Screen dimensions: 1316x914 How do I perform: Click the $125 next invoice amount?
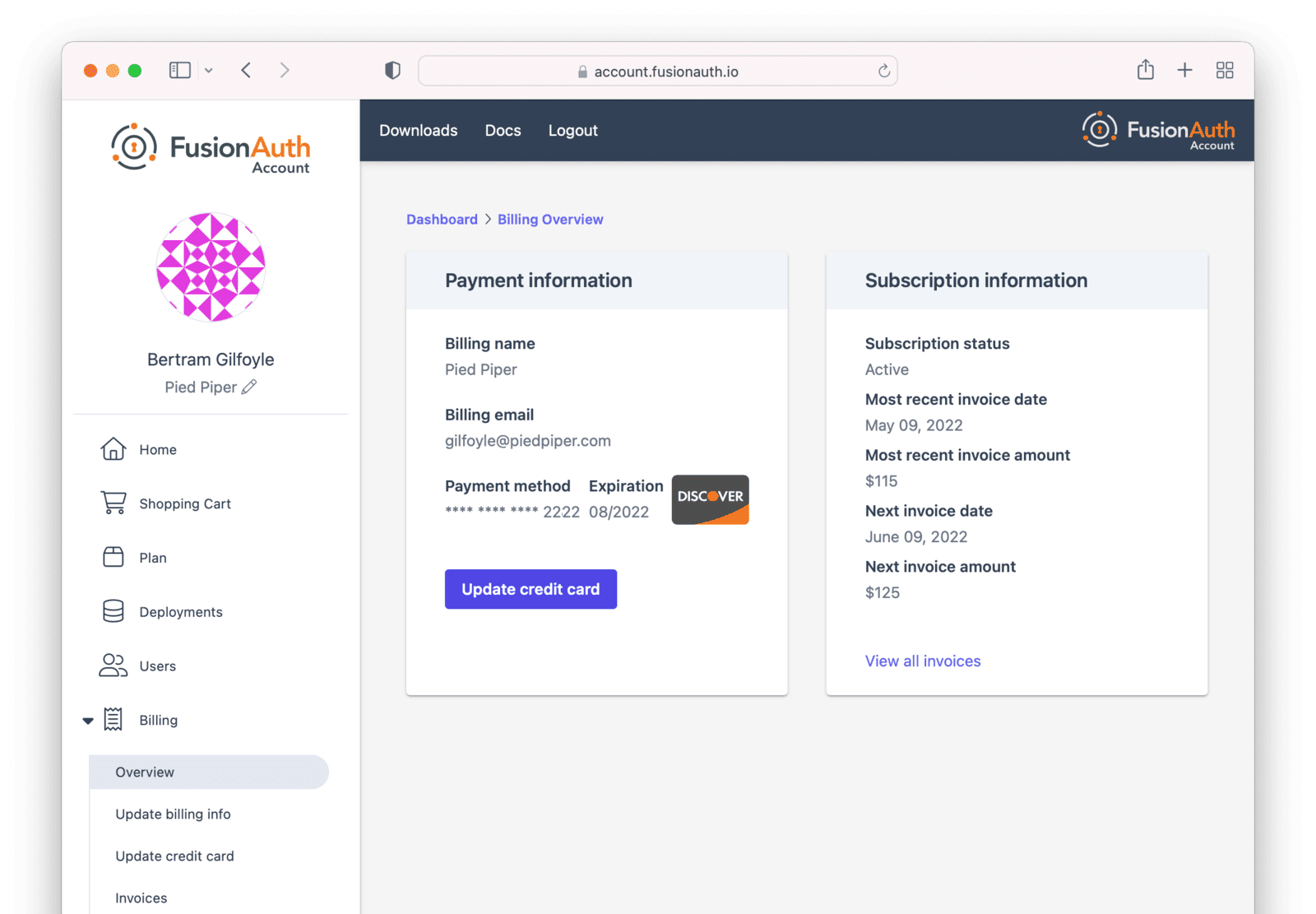tap(883, 593)
